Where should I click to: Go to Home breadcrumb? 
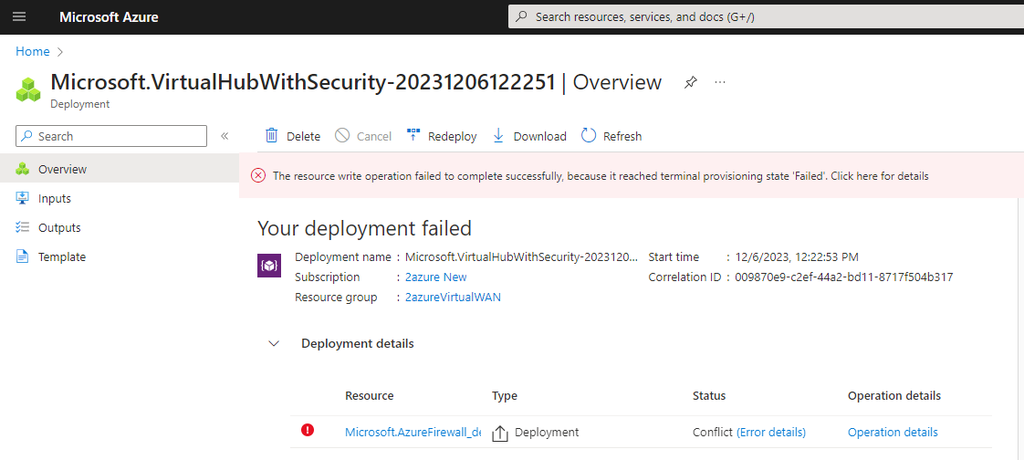point(33,52)
